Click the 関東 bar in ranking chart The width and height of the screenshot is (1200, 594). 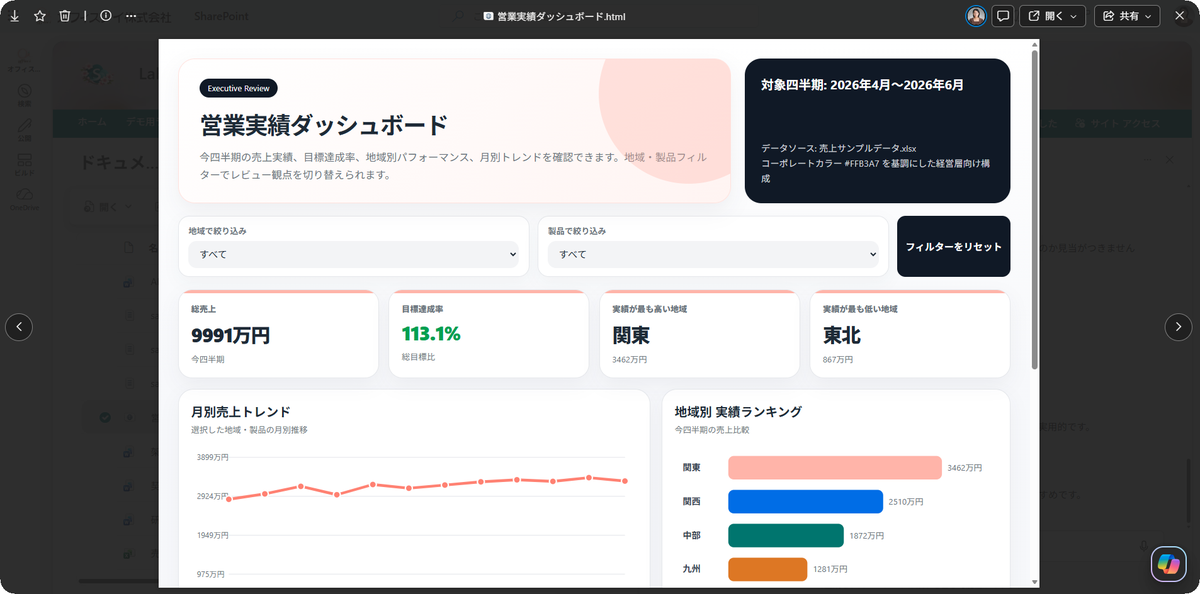tap(835, 468)
